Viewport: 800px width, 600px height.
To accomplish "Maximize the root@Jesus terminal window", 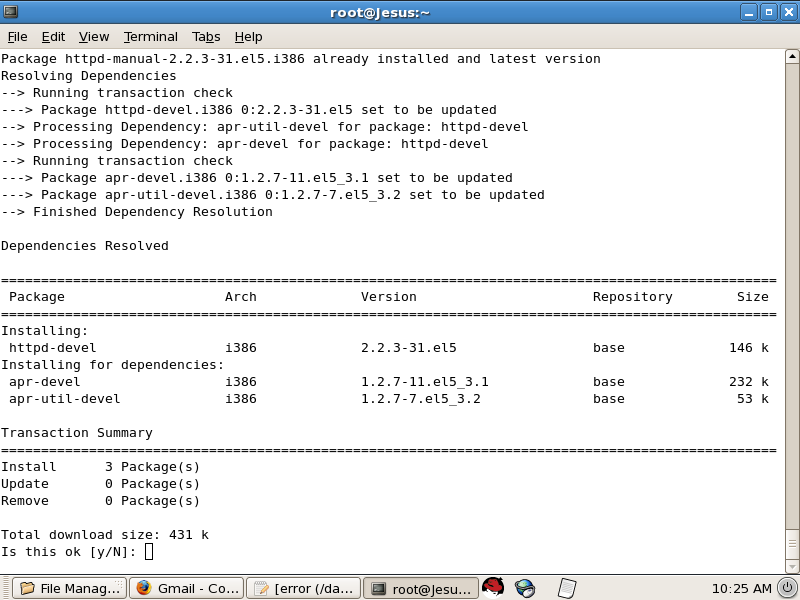I will (x=769, y=12).
